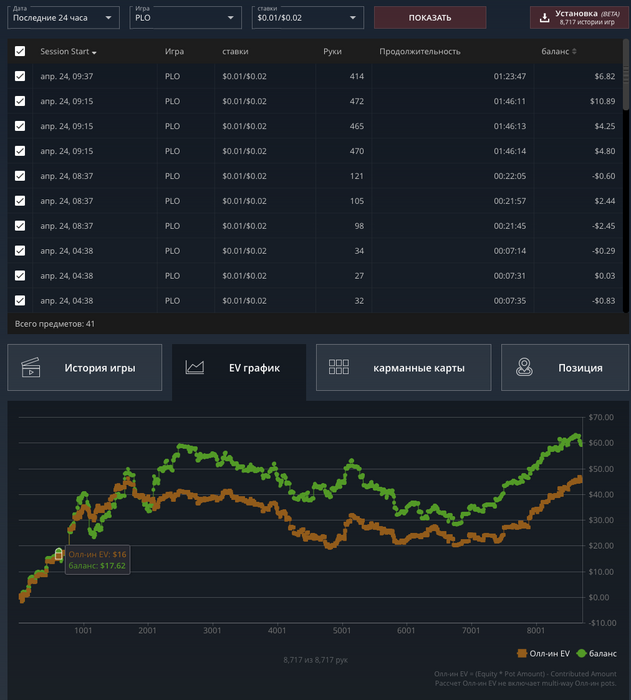Uncheck the session row with 98 hands

(20, 226)
